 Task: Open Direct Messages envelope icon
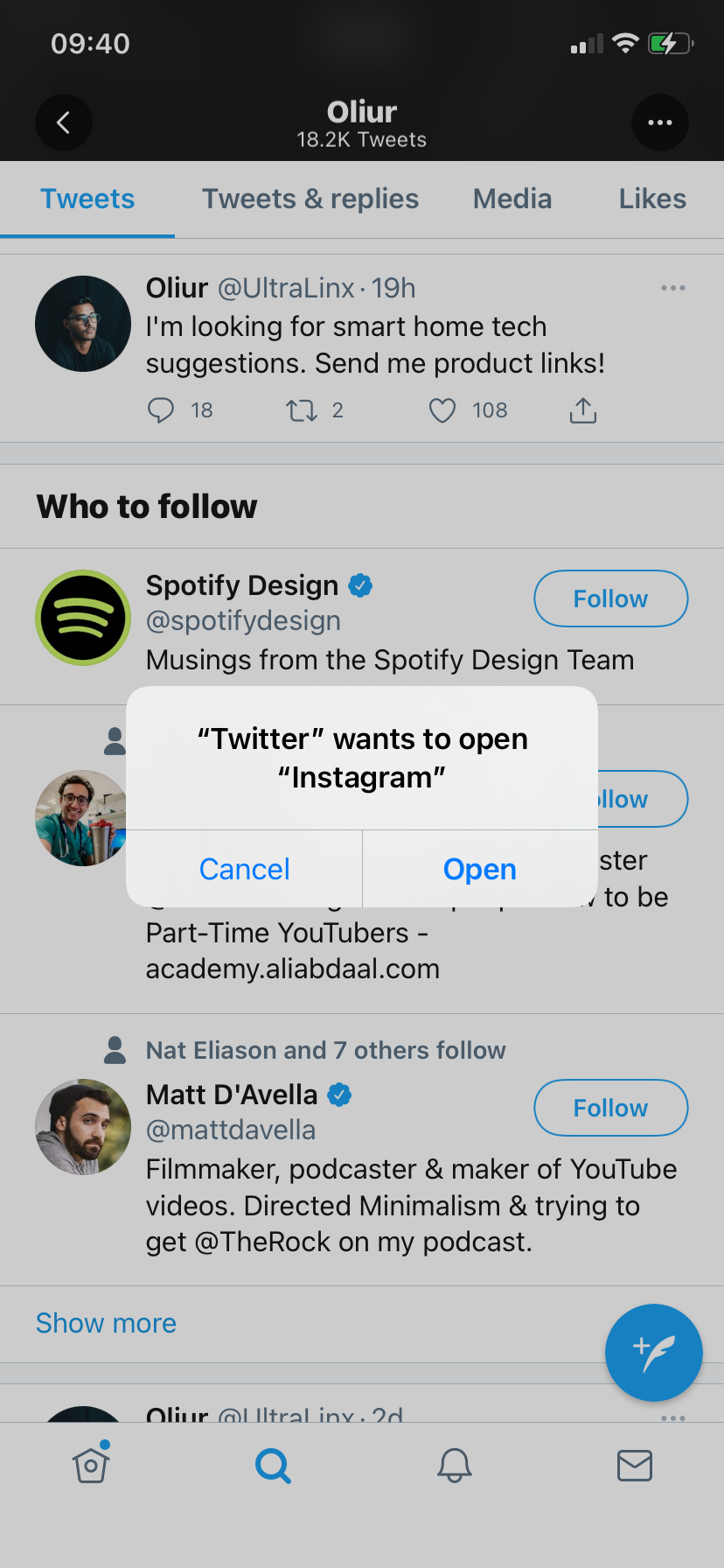tap(636, 1466)
